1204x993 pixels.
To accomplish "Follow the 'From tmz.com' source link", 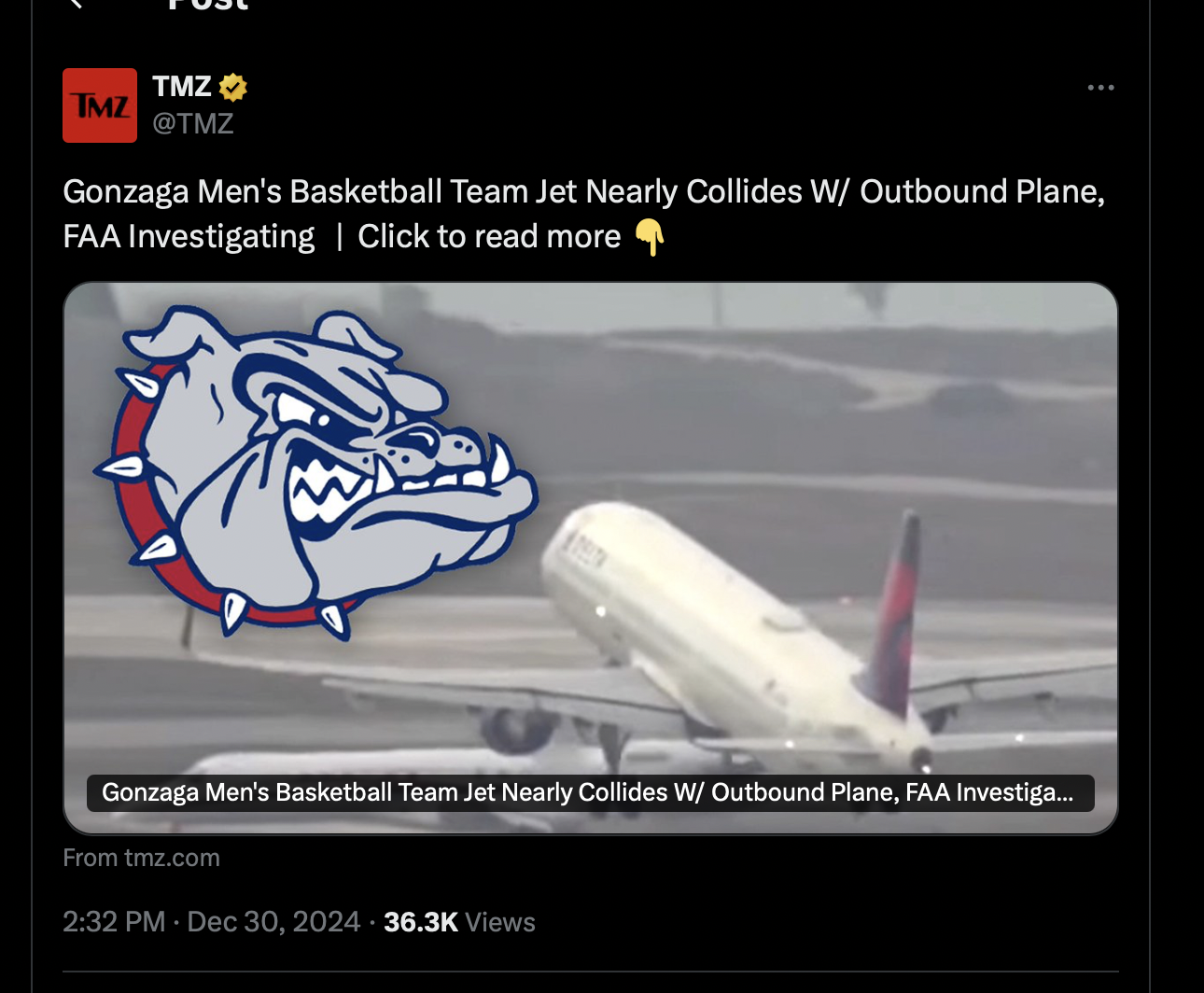I will pyautogui.click(x=141, y=858).
